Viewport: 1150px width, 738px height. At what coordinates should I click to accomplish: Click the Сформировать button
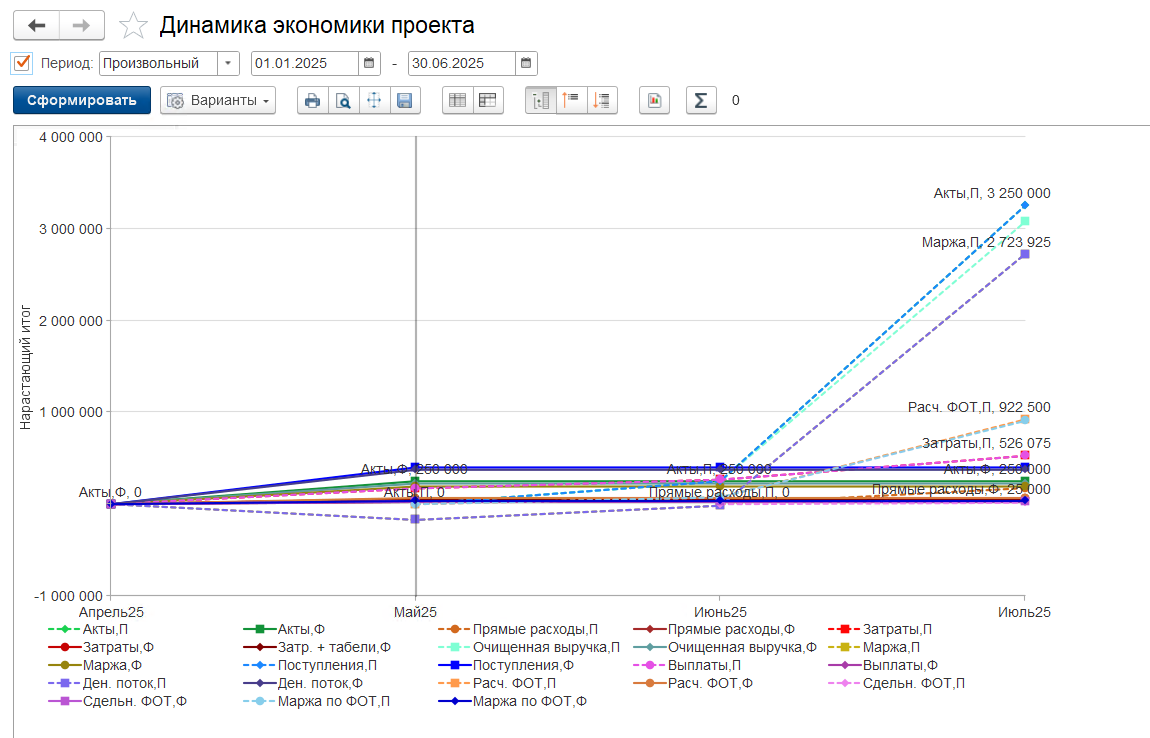[82, 101]
